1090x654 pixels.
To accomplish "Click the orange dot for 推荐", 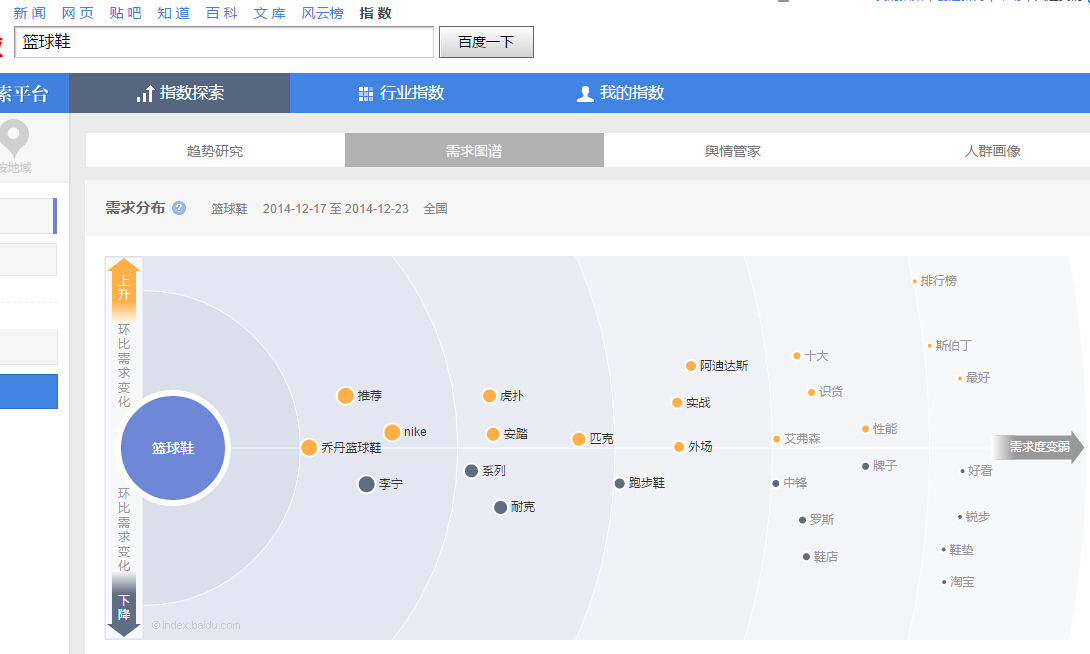I will pyautogui.click(x=345, y=395).
